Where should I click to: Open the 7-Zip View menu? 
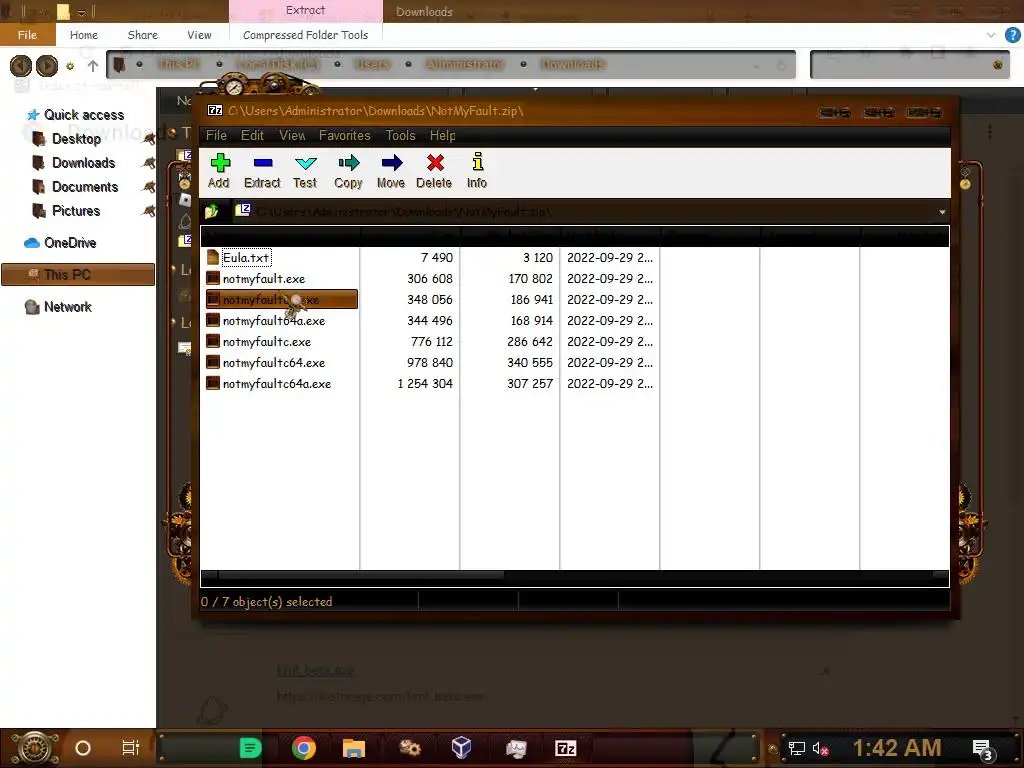pyautogui.click(x=292, y=135)
